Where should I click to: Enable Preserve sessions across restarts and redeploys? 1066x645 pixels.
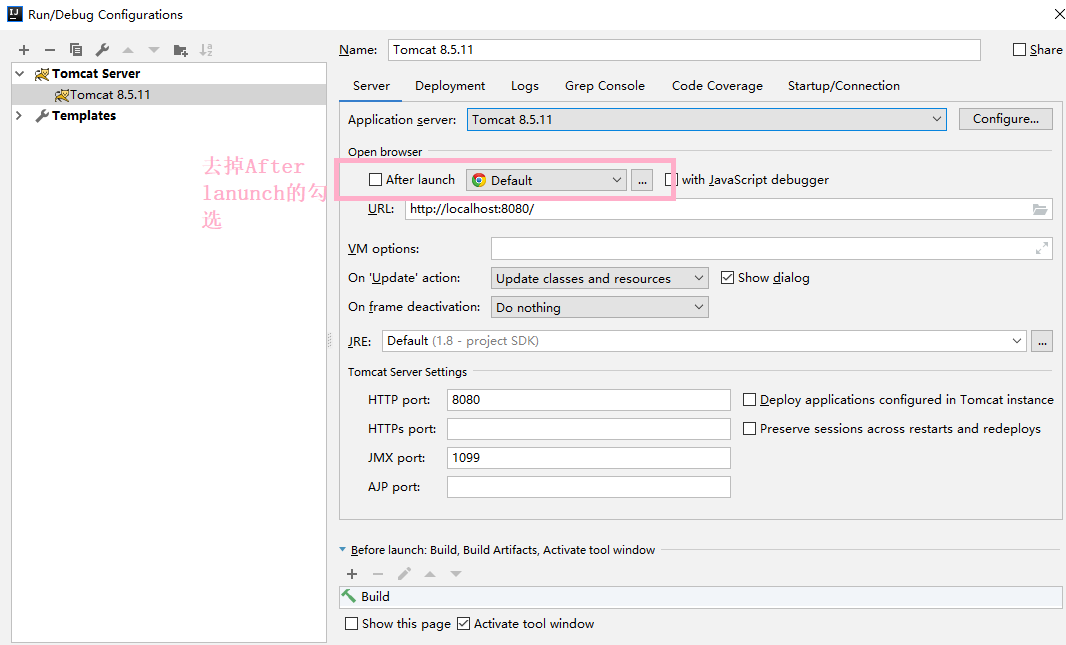(x=749, y=429)
